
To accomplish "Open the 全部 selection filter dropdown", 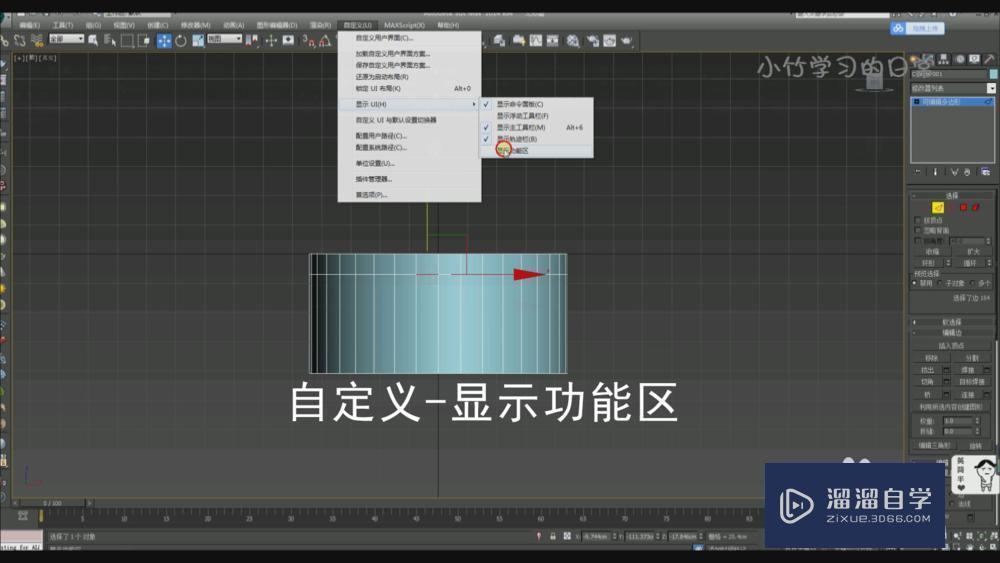I will pos(66,39).
